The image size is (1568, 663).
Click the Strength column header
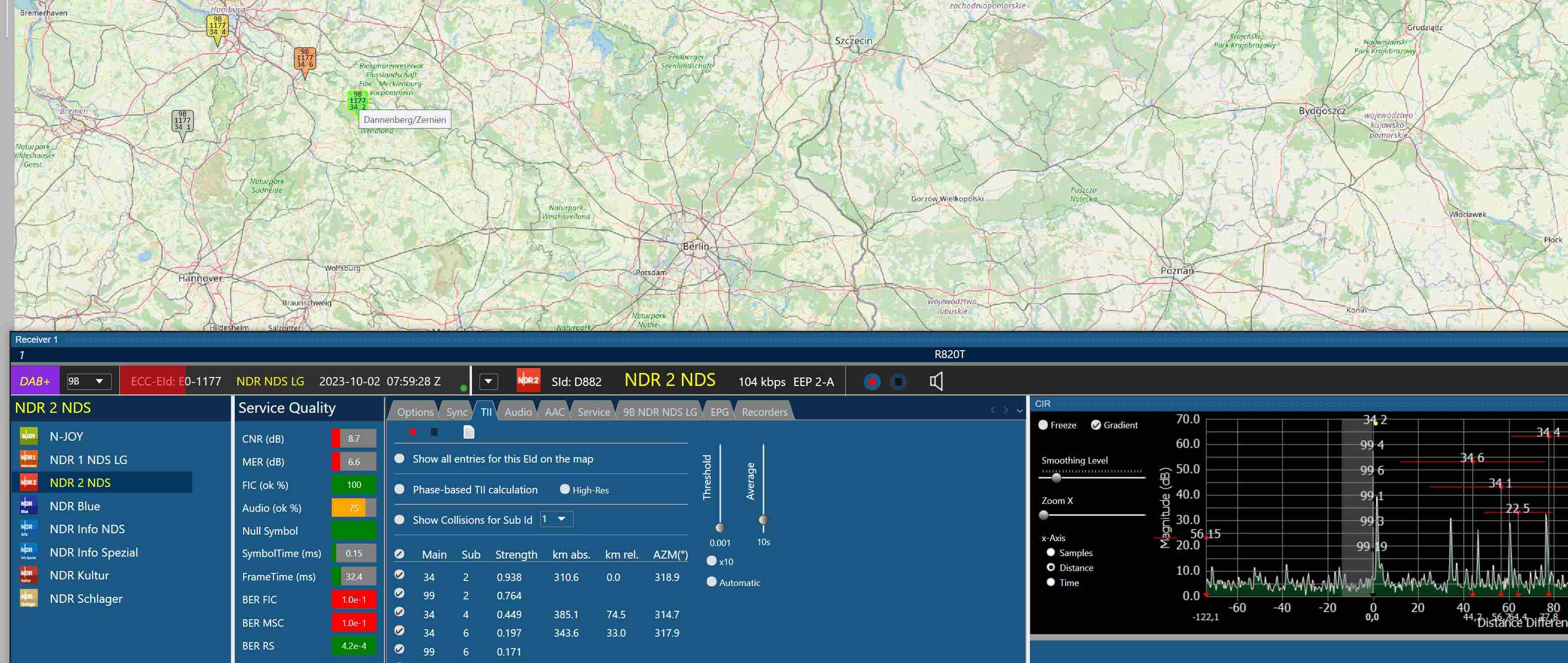click(516, 554)
